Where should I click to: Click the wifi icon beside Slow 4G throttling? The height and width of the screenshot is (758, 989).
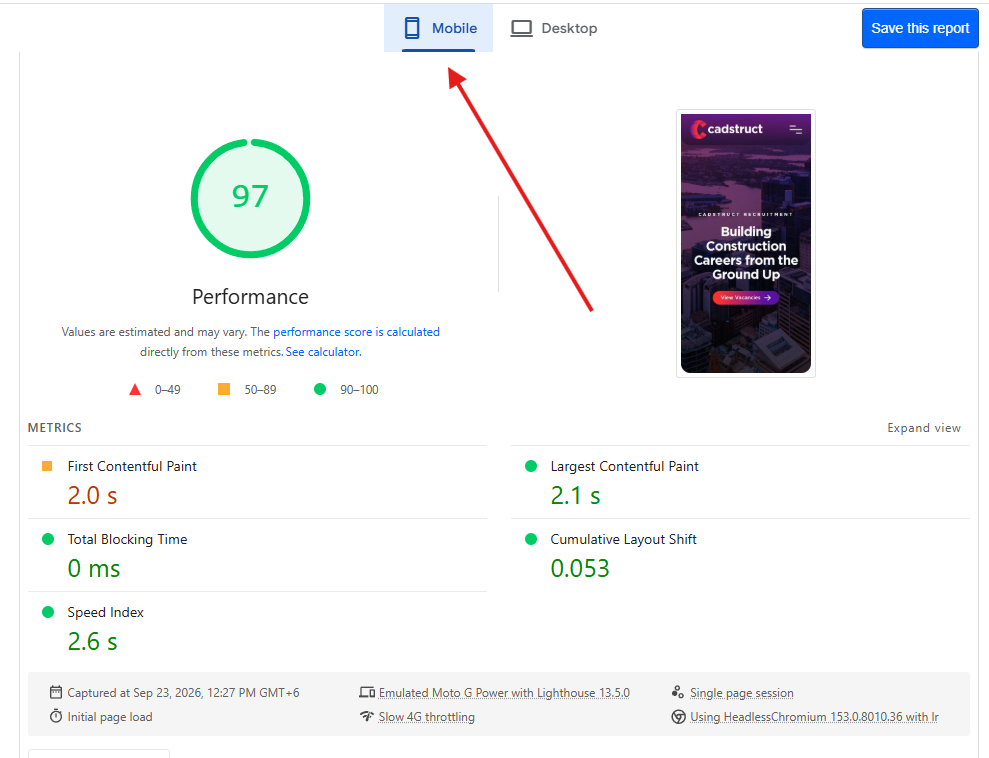(367, 716)
